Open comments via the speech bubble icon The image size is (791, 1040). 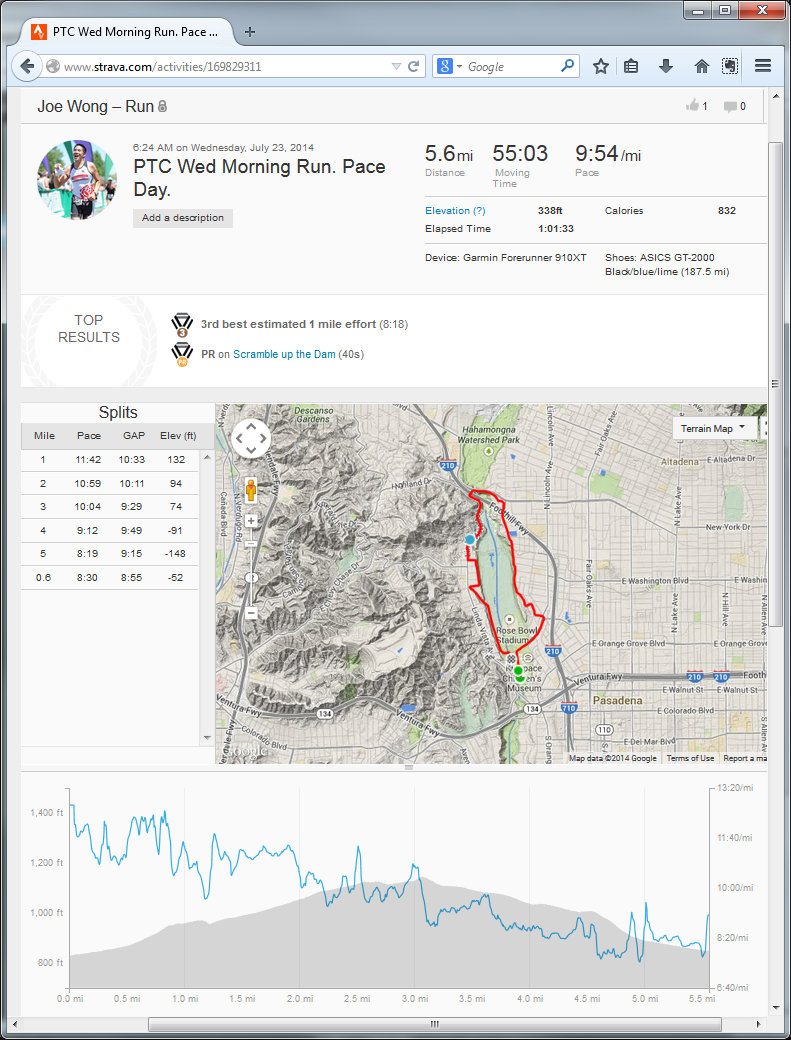[x=730, y=106]
